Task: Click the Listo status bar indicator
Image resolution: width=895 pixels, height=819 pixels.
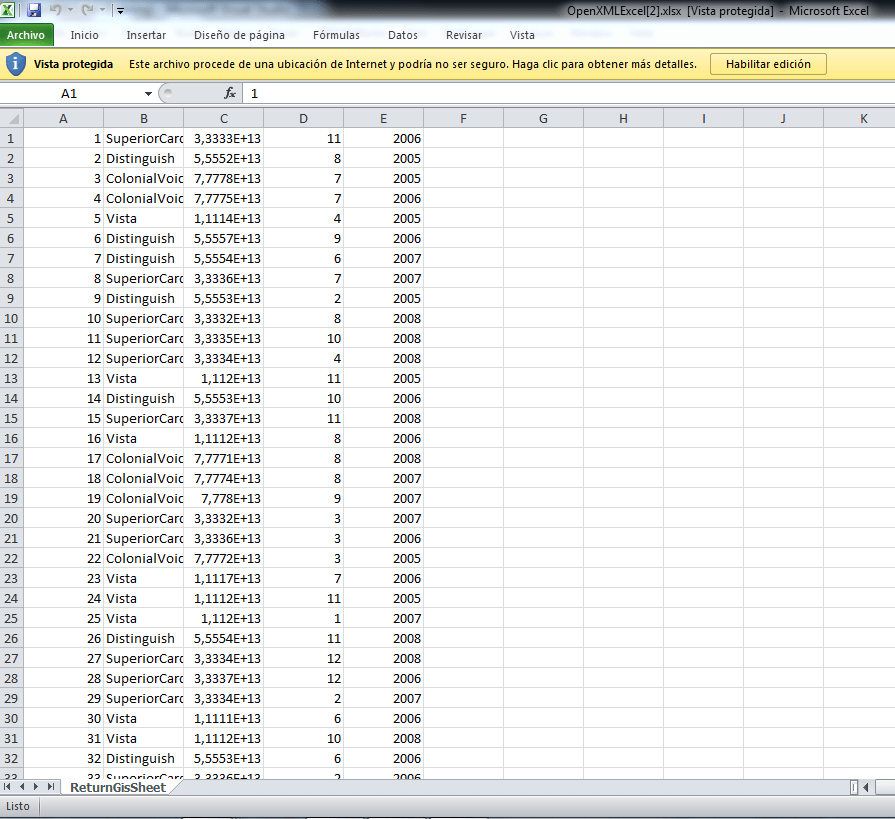Action: point(18,806)
